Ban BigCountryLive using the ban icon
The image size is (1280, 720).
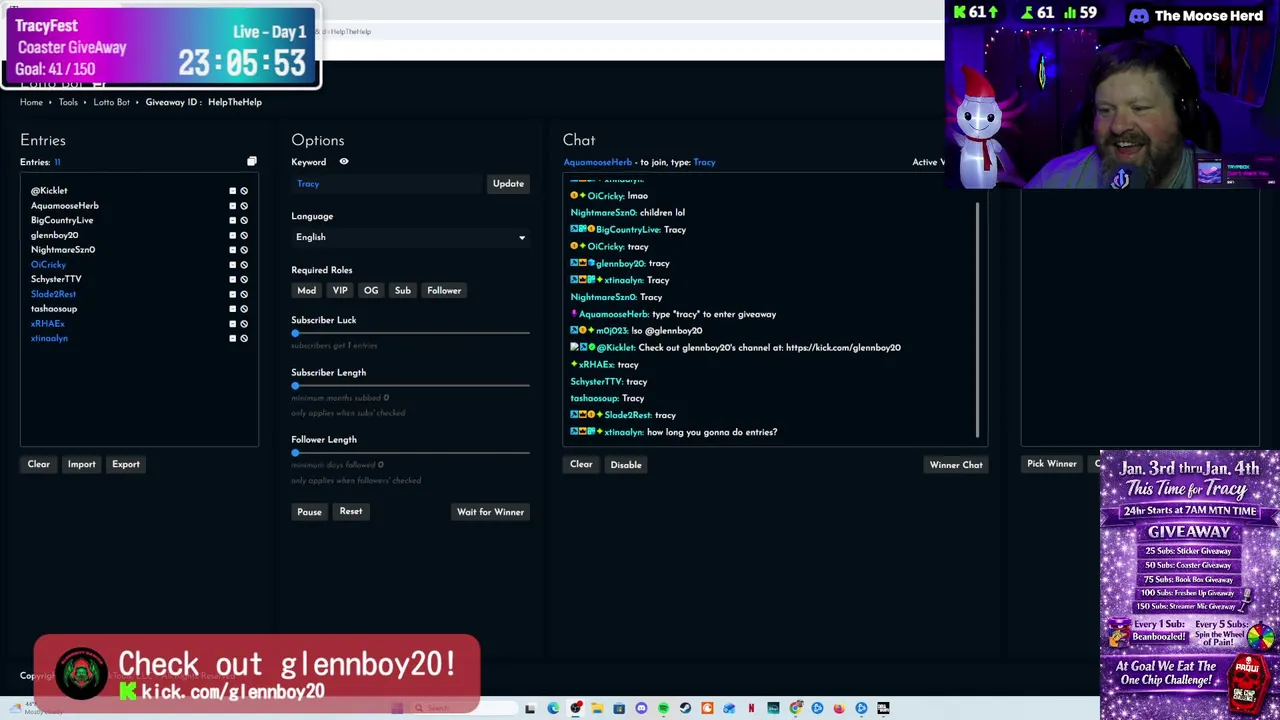(244, 220)
